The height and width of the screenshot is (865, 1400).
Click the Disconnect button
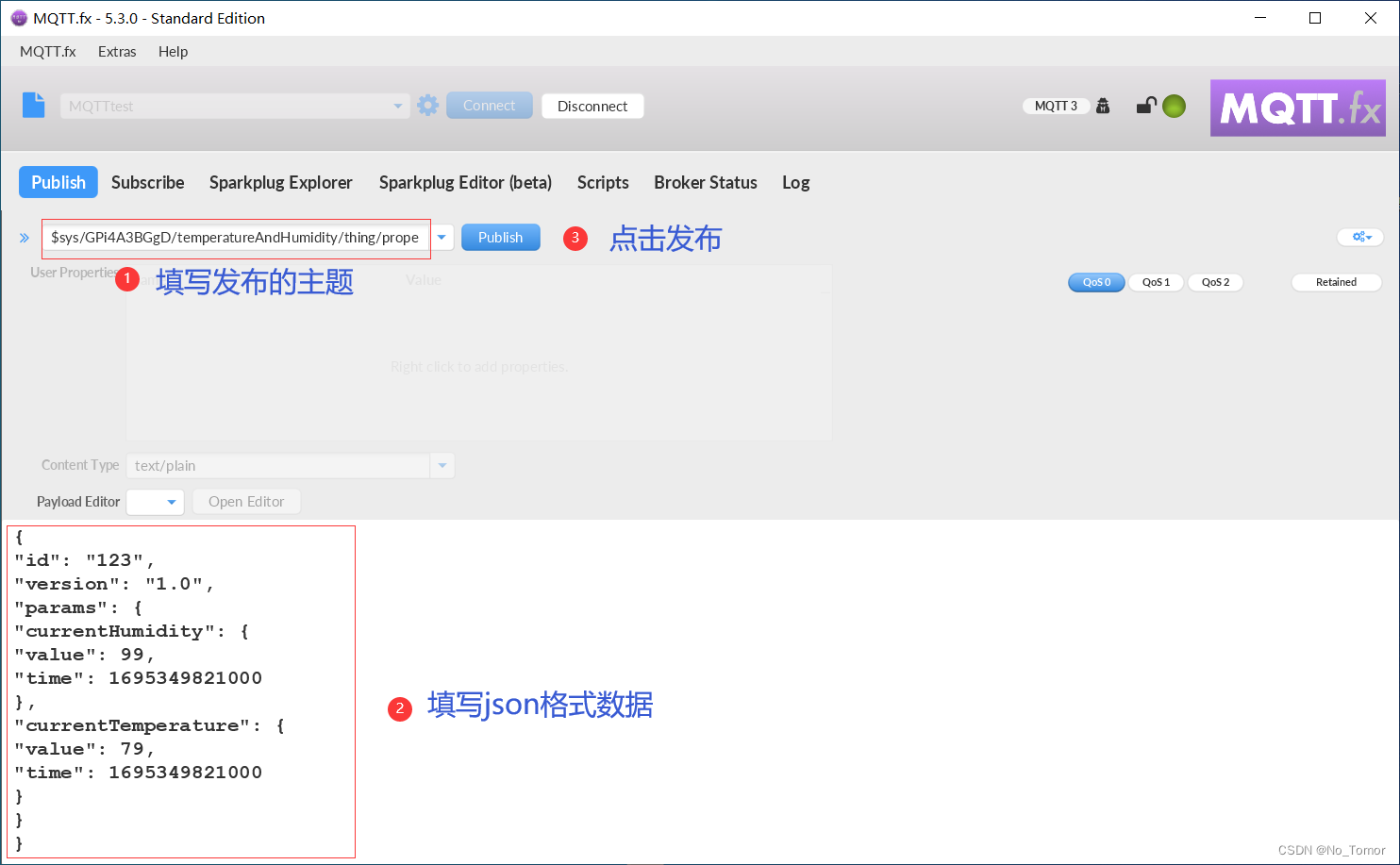tap(592, 106)
